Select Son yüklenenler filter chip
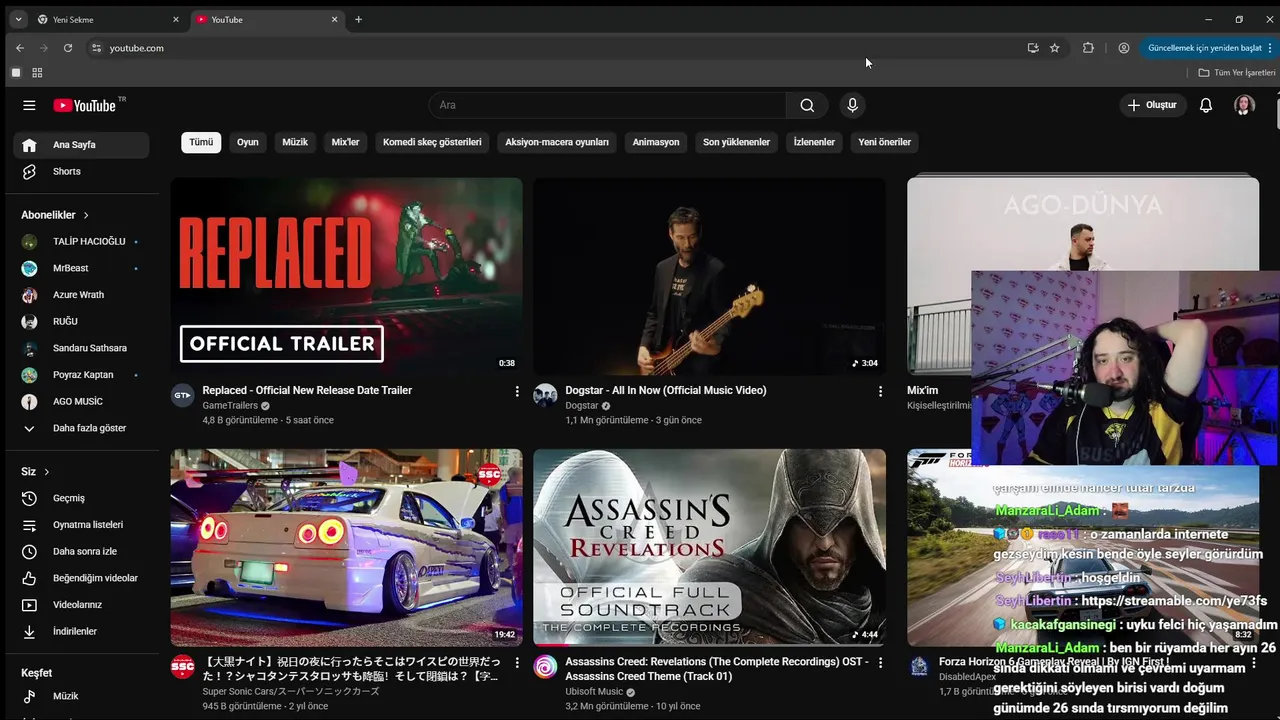Image resolution: width=1280 pixels, height=720 pixels. pyautogui.click(x=736, y=142)
